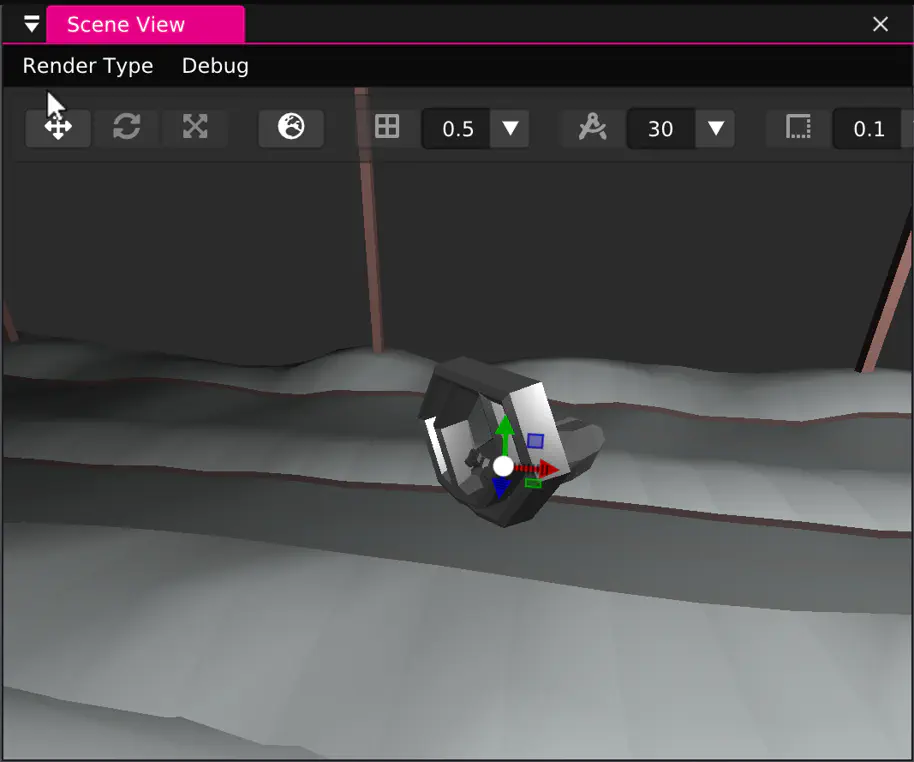Enable snap-to-grid via the grid toggle

(387, 128)
